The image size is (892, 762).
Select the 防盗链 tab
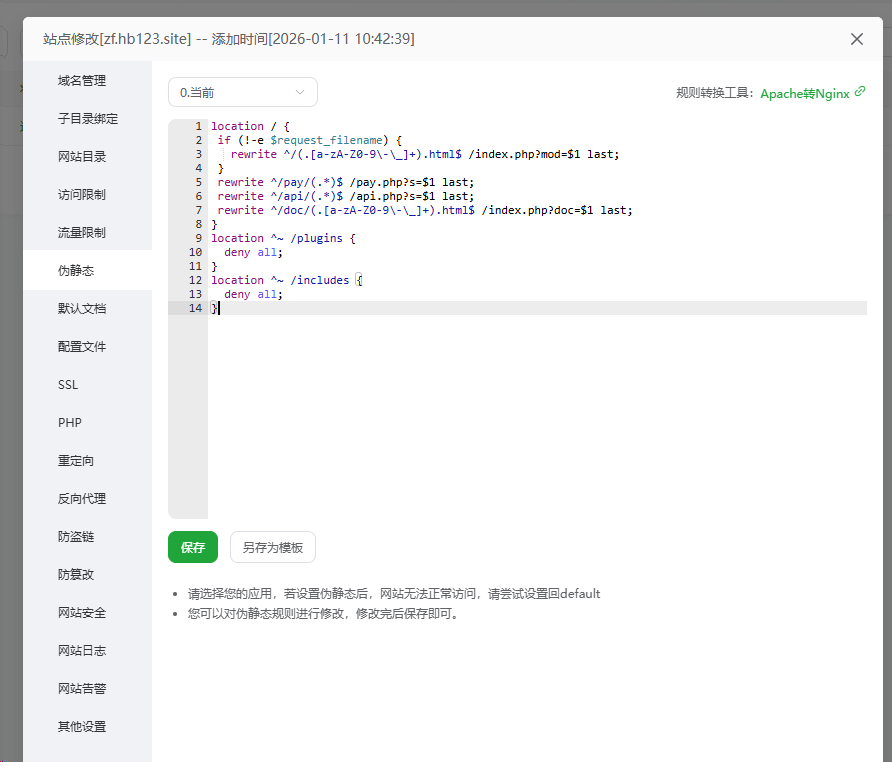[x=76, y=537]
